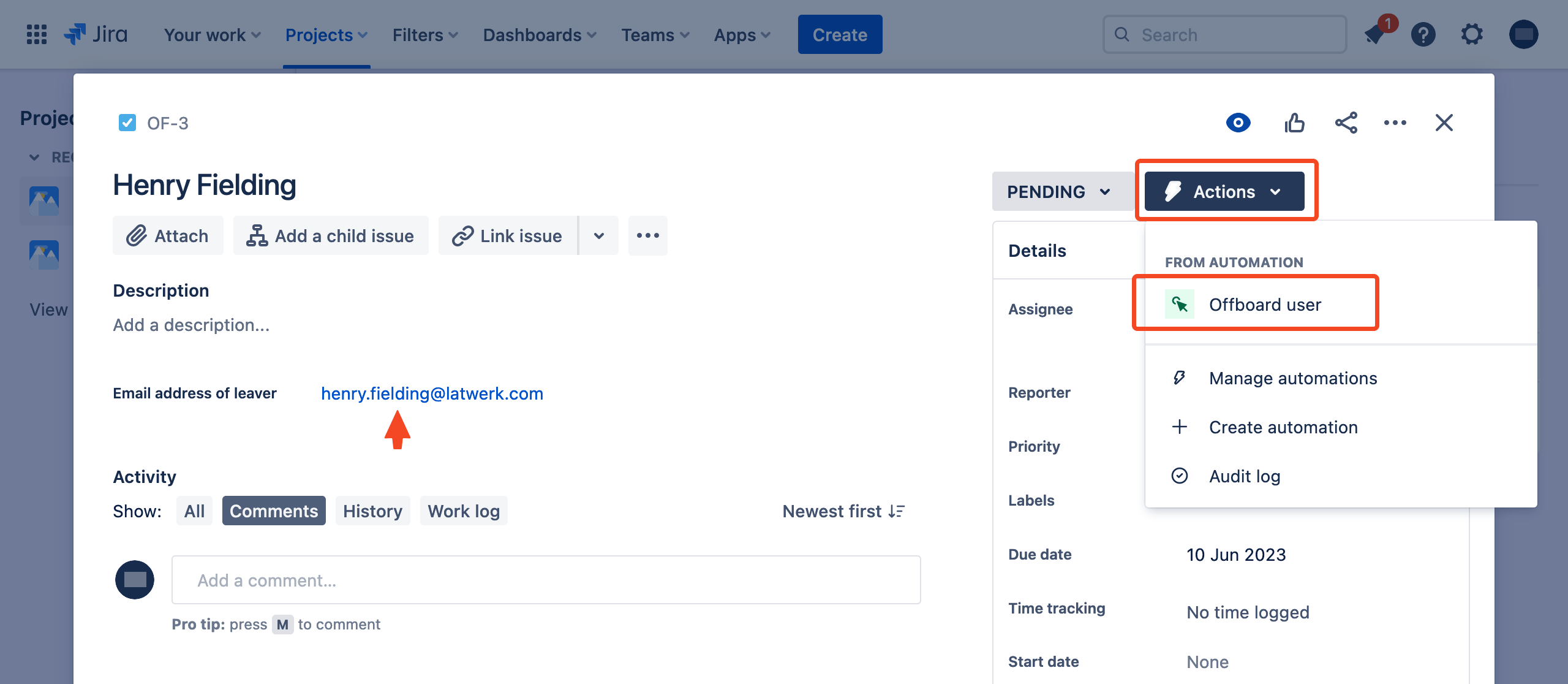Screen dimensions: 1568x684
Task: Open the issue more actions ellipsis at top right
Action: [1395, 123]
